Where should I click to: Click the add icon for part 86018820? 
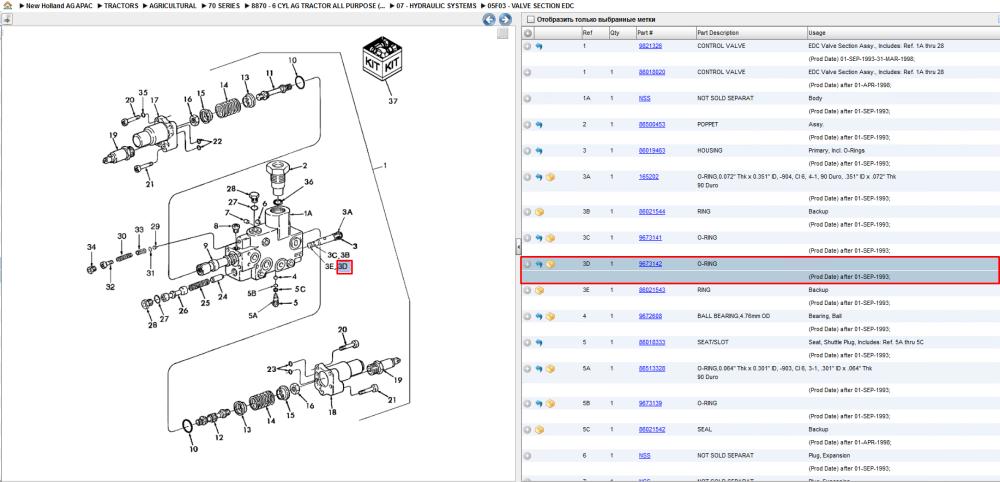[x=528, y=72]
